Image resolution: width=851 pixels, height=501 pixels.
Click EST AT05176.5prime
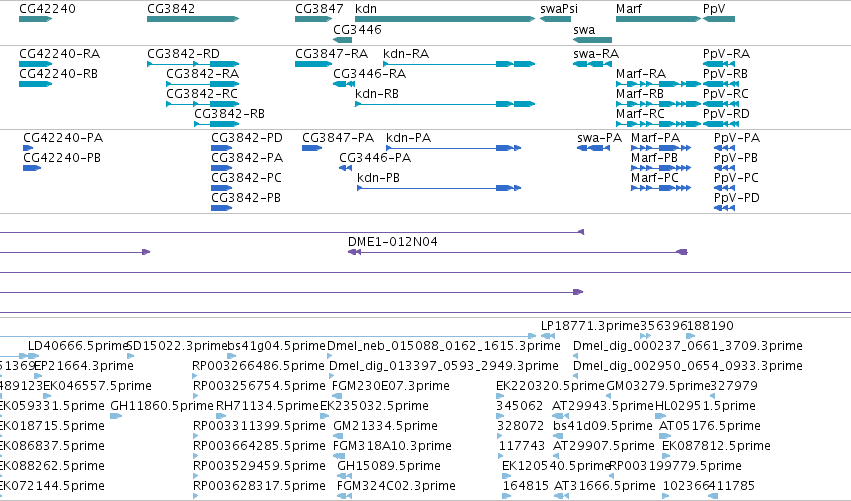click(665, 436)
